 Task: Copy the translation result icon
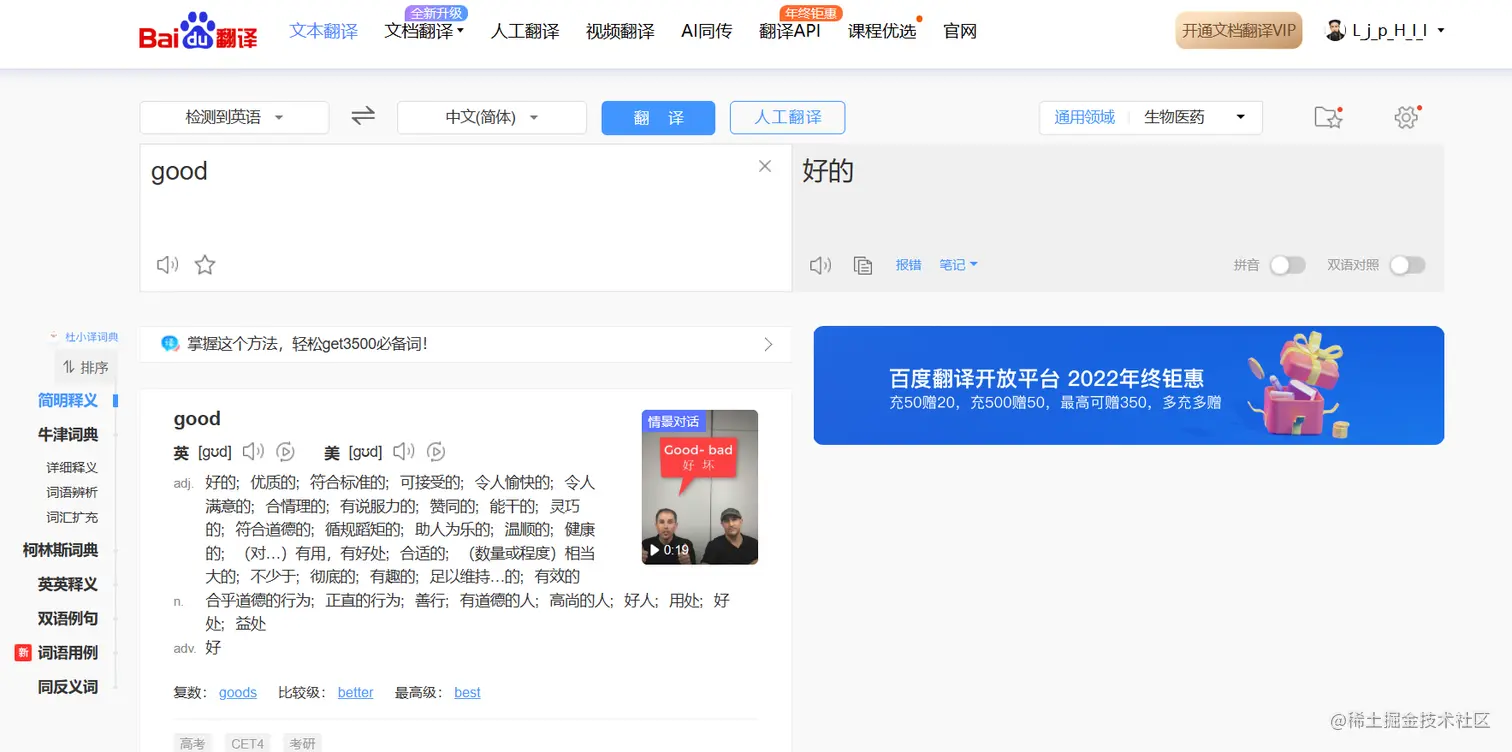pos(863,265)
